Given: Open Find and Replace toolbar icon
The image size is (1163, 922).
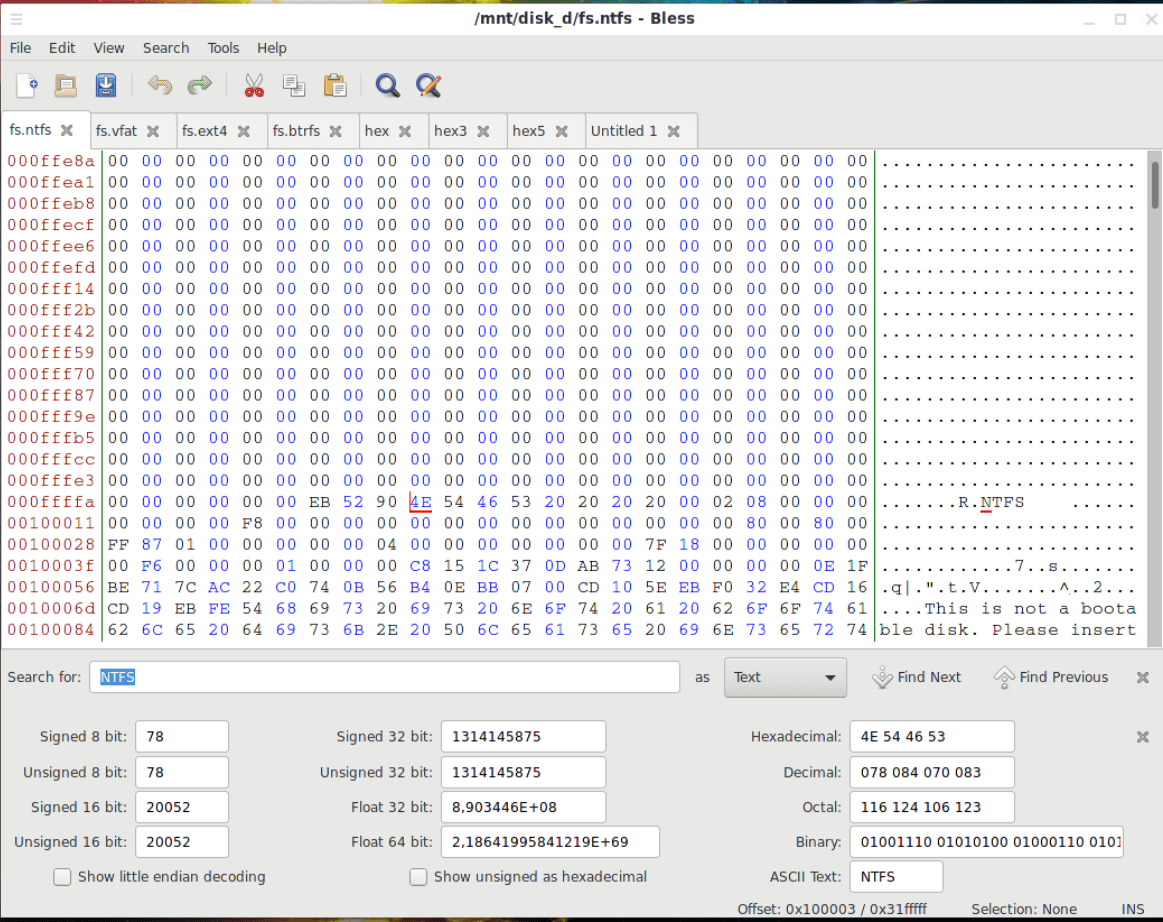Looking at the screenshot, I should pos(428,85).
